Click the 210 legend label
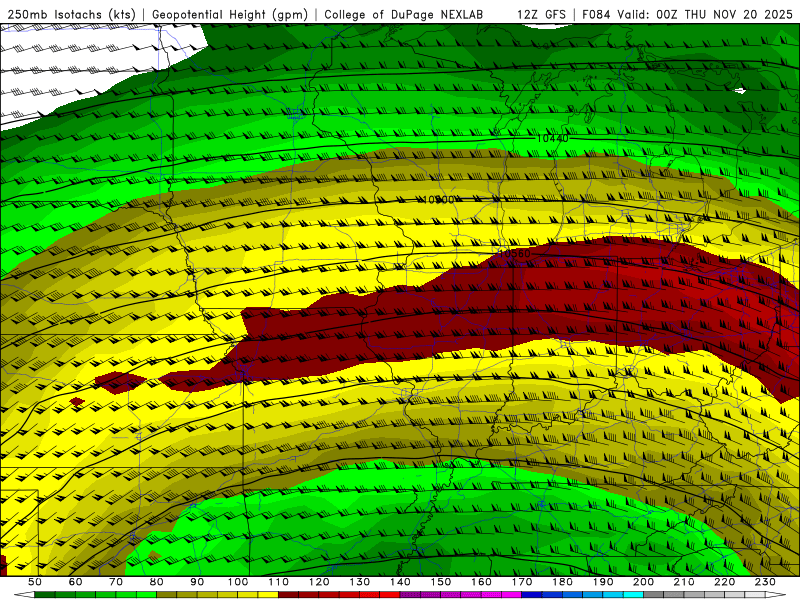 click(684, 582)
